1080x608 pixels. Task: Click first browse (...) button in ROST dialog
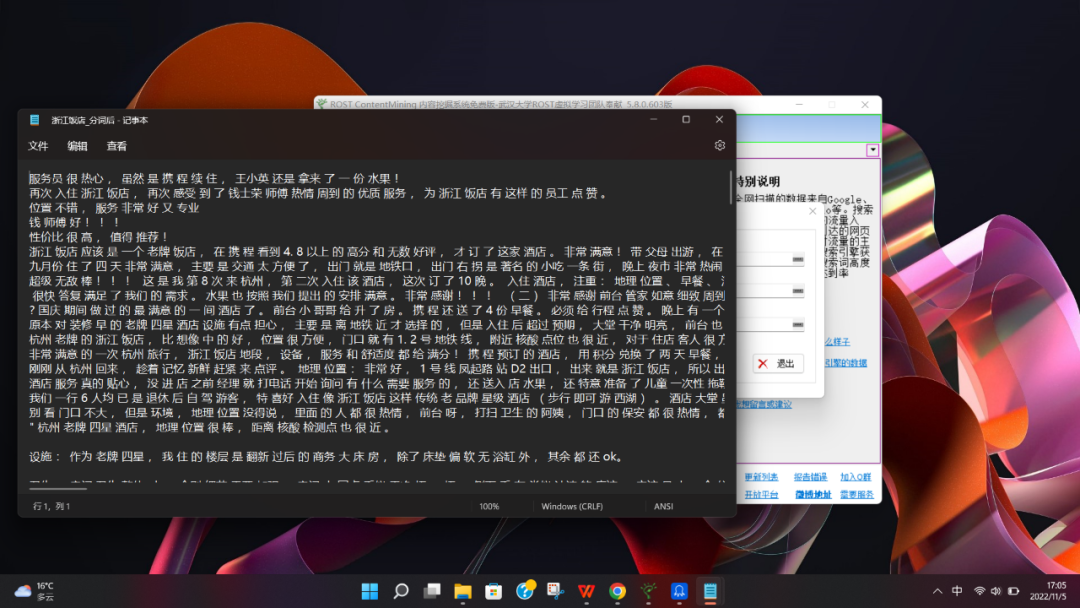click(x=798, y=259)
